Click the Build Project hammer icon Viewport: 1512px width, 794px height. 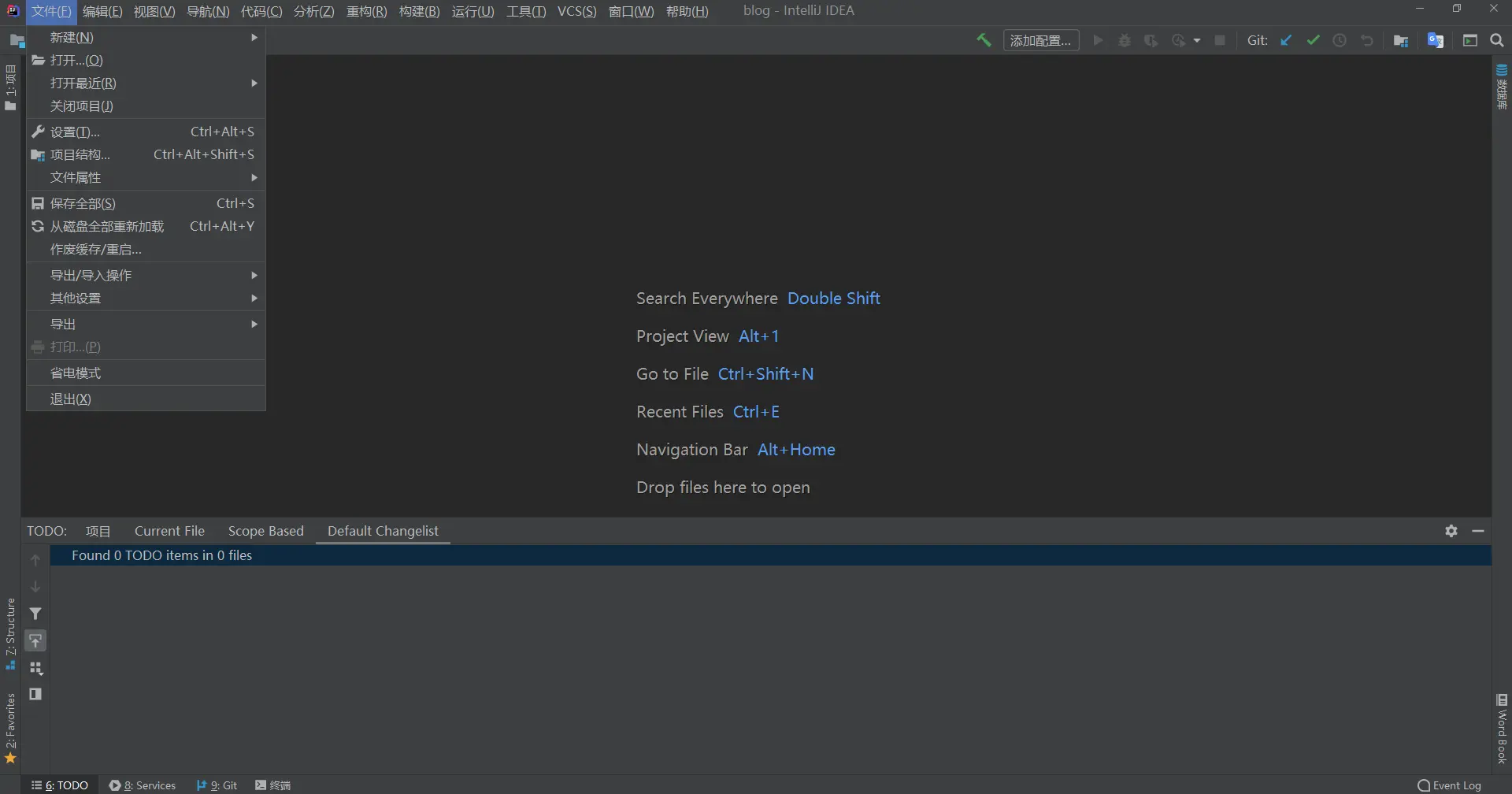pos(984,40)
